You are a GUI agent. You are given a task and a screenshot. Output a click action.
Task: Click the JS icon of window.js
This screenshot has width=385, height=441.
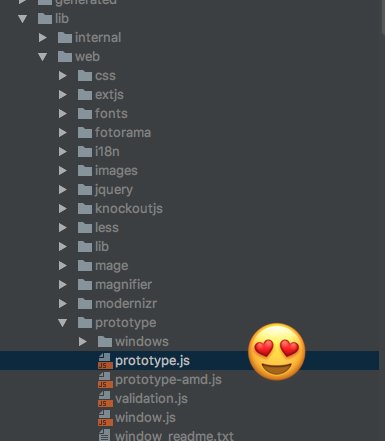click(x=105, y=418)
